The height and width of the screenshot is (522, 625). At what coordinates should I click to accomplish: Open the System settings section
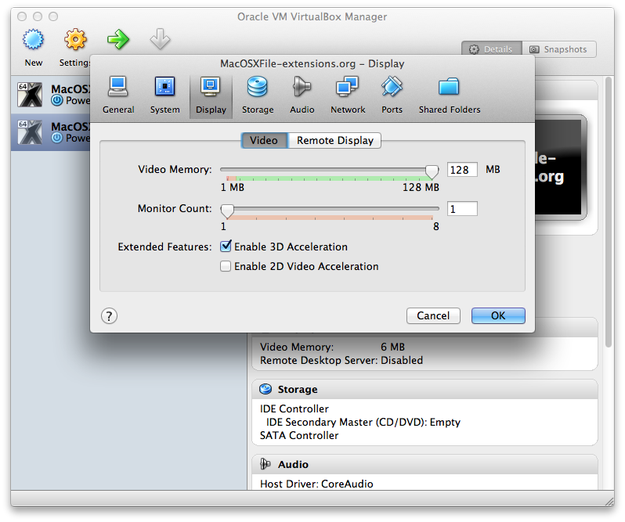point(165,95)
